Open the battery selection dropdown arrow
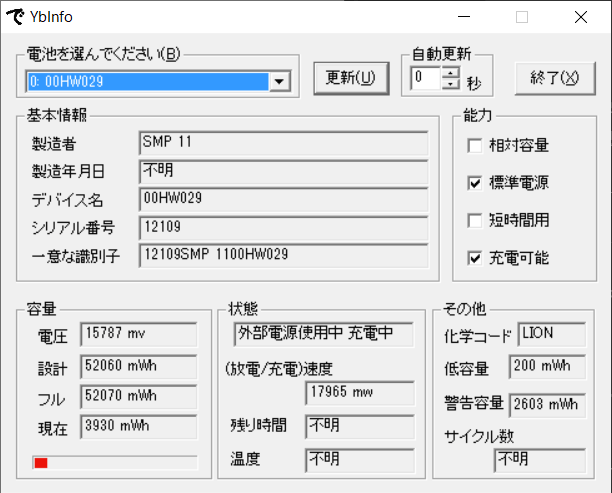This screenshot has height=493, width=612. coord(279,82)
